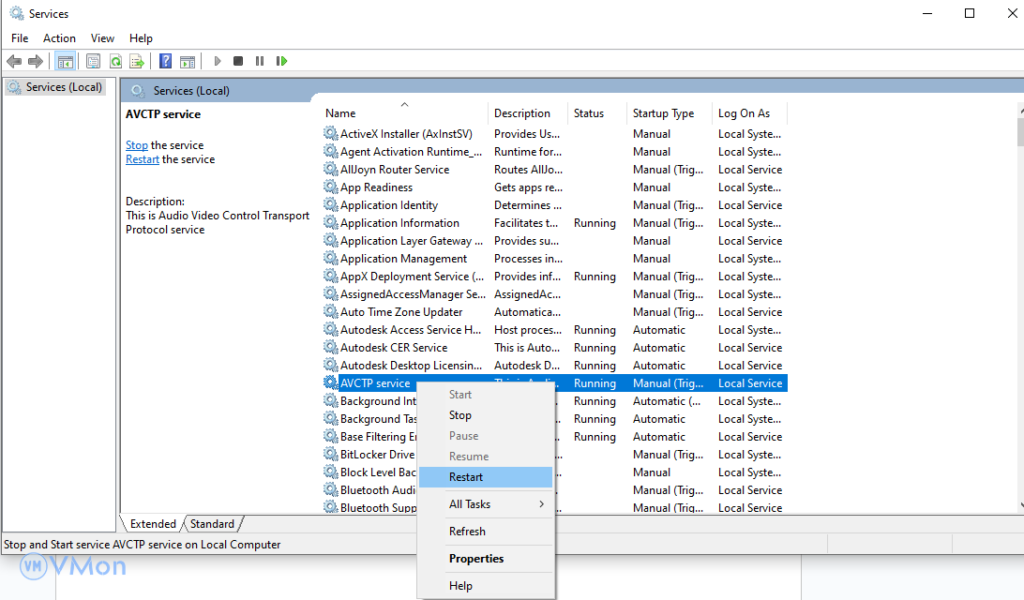The height and width of the screenshot is (600, 1024).
Task: Switch to the Standard tab
Action: coord(212,524)
